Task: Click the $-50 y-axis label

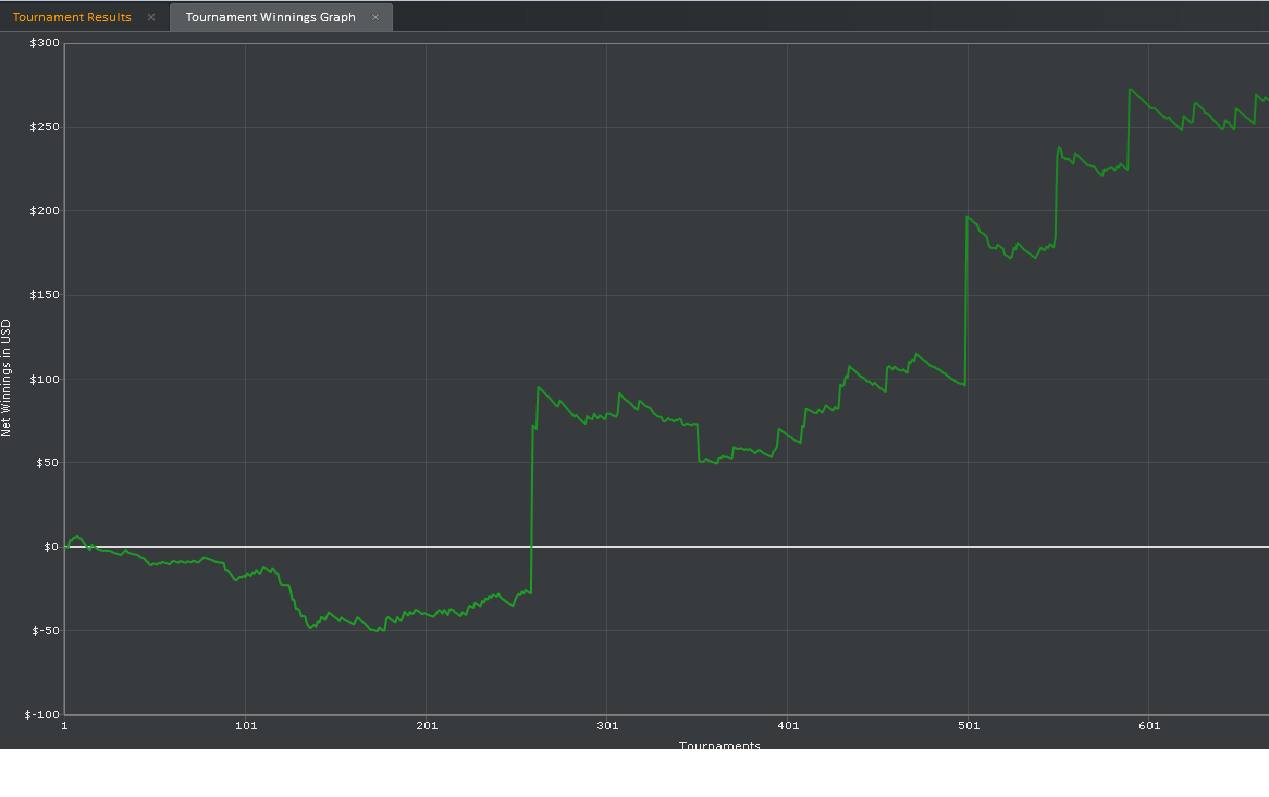Action: (x=46, y=631)
